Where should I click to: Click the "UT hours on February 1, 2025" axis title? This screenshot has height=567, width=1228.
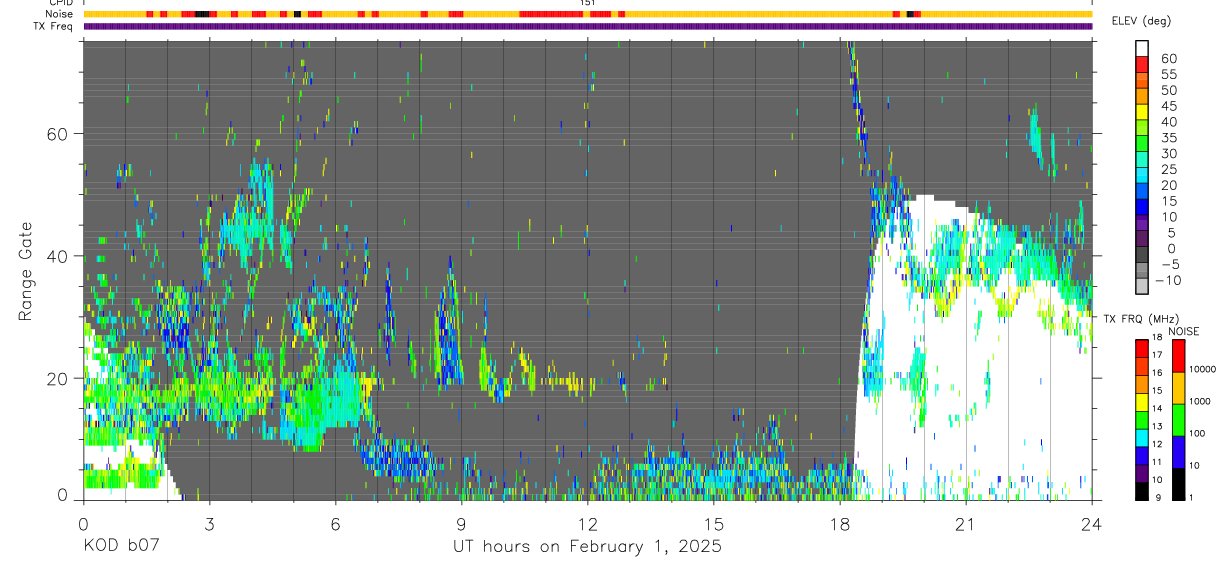(x=587, y=547)
